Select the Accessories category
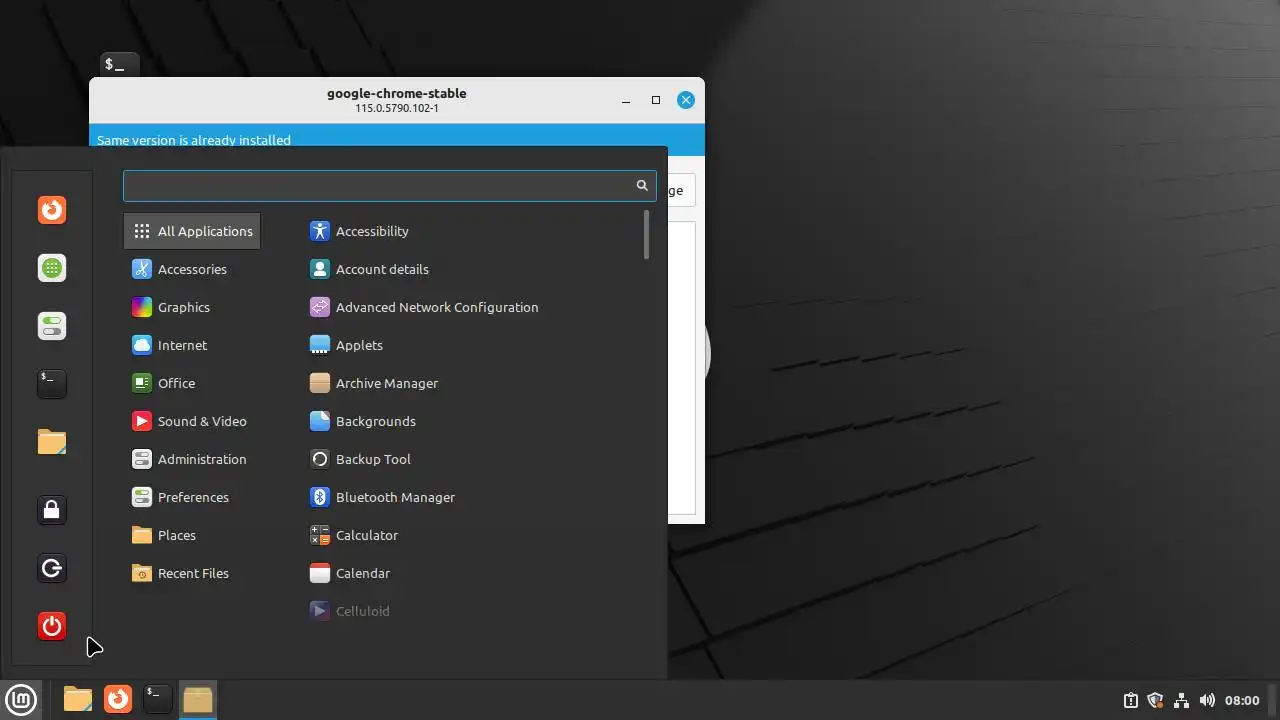This screenshot has height=720, width=1280. pyautogui.click(x=192, y=269)
